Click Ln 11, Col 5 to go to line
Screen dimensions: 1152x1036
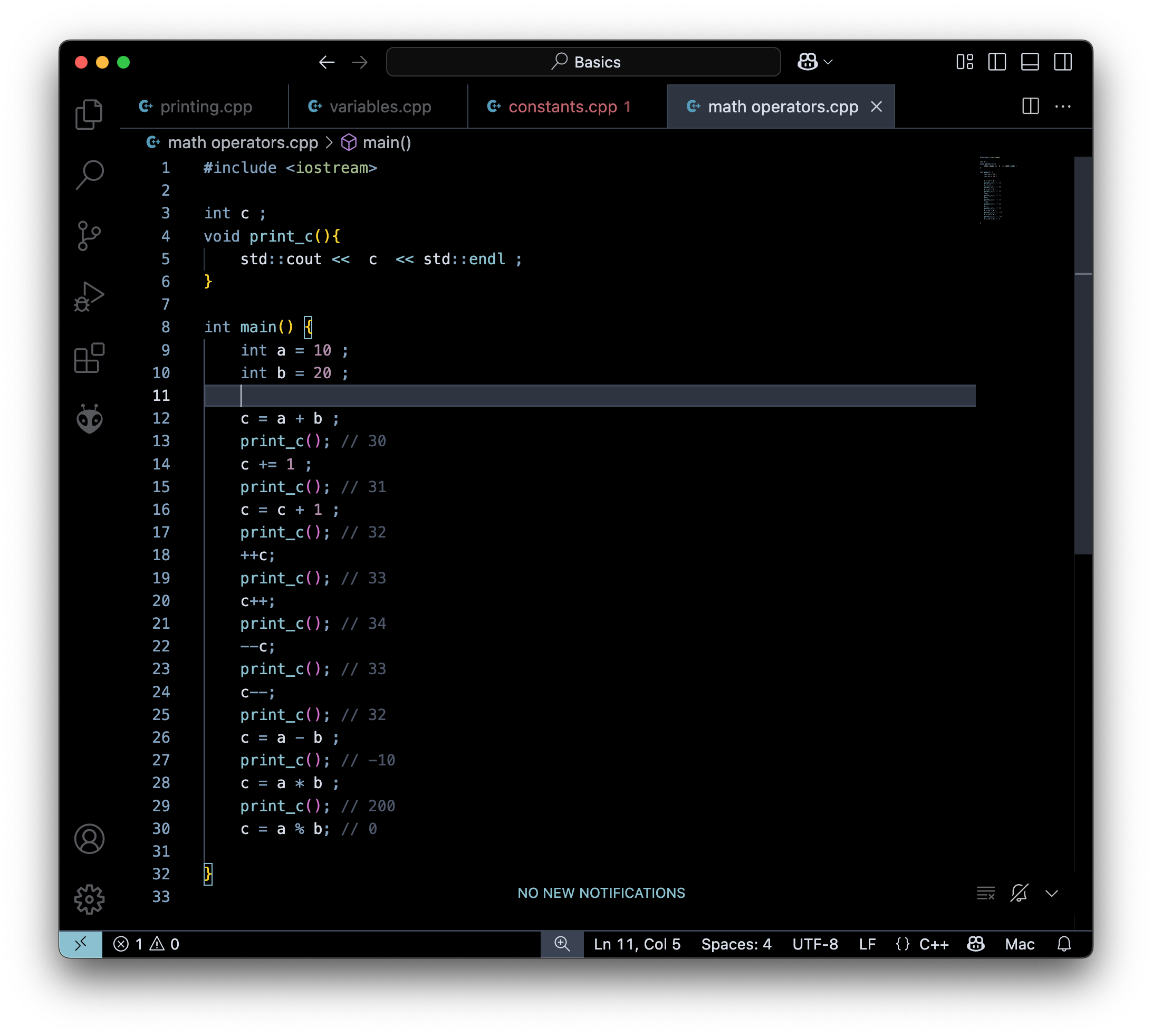636,944
